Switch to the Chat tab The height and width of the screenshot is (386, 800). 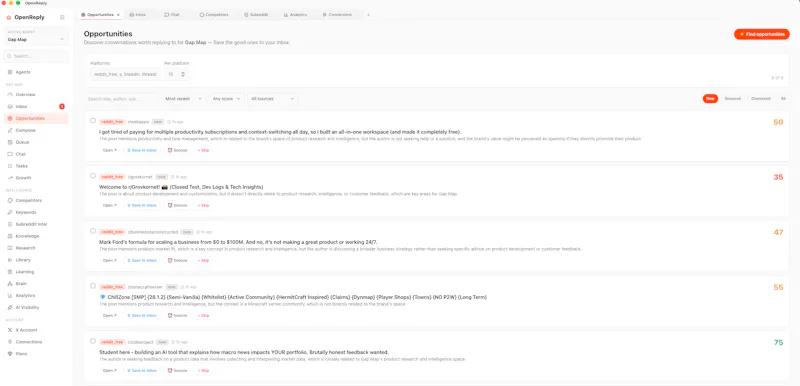(172, 15)
